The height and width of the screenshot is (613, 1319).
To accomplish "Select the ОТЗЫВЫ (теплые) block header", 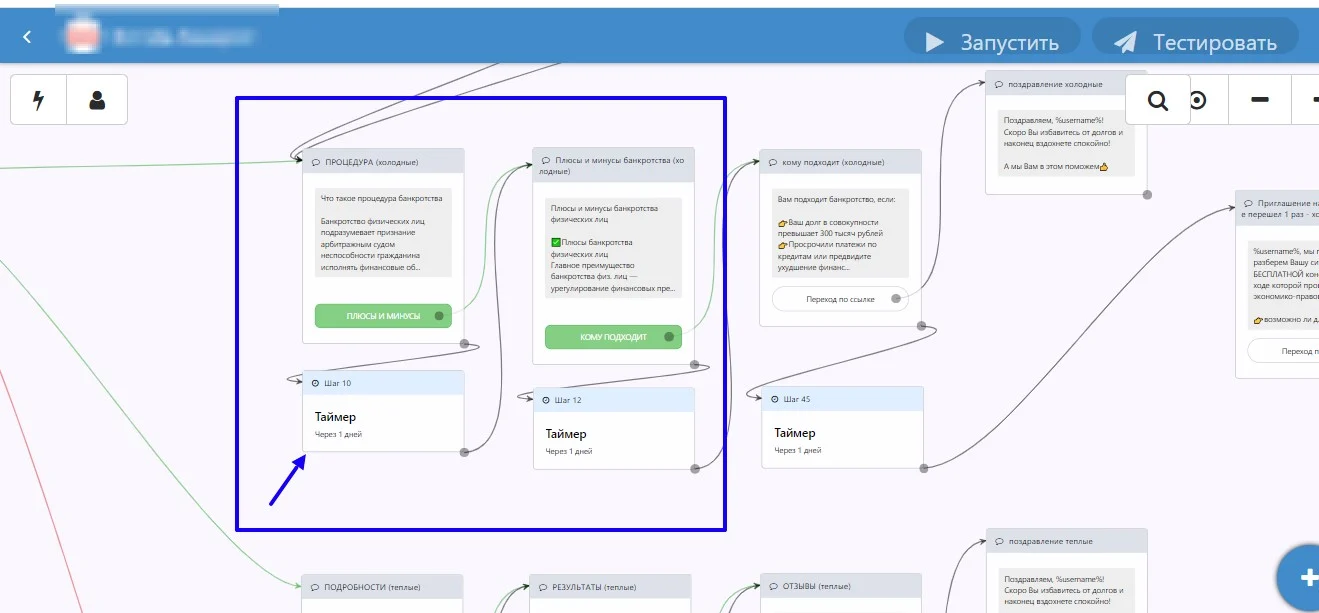I will pos(841,587).
